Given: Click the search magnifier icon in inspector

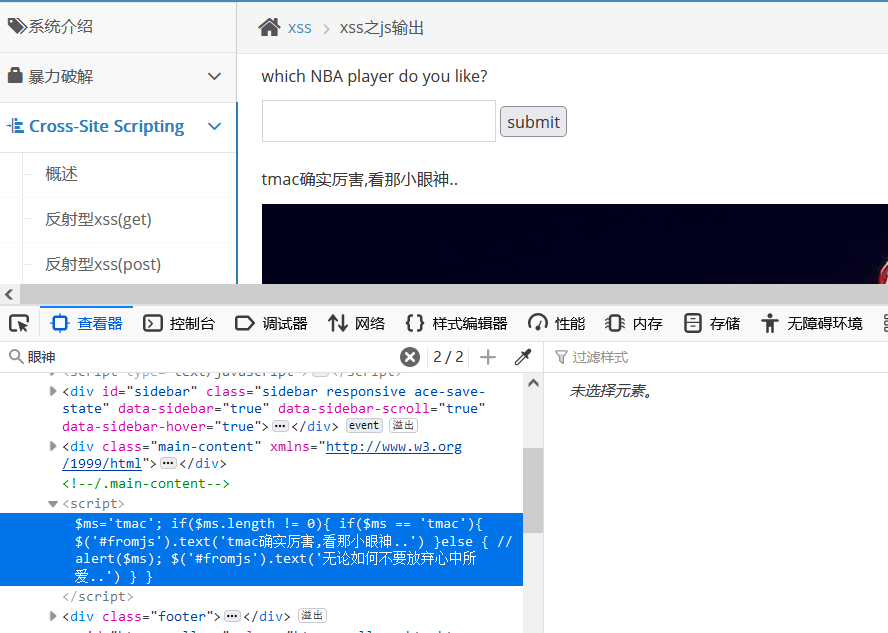Looking at the screenshot, I should (16, 356).
